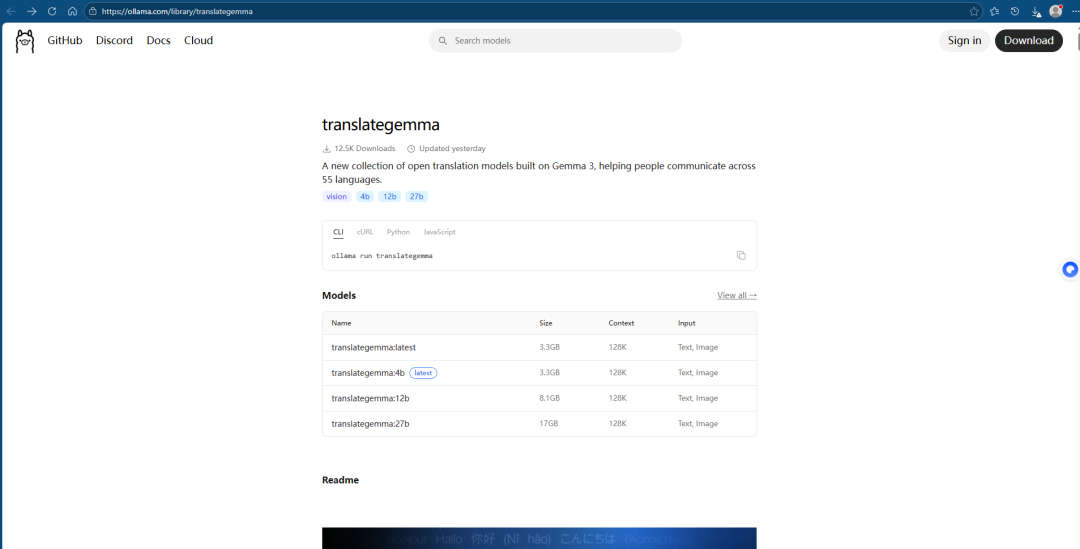This screenshot has height=549, width=1080.
Task: Copy the ollama run command
Action: coord(741,256)
